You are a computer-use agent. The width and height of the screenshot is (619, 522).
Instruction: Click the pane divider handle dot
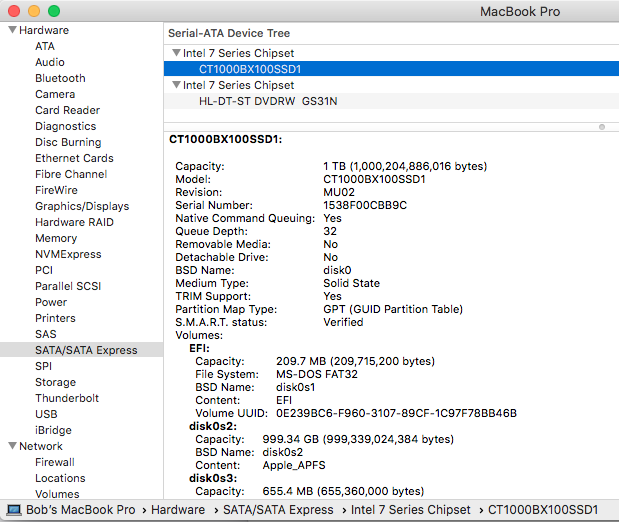coord(602,127)
